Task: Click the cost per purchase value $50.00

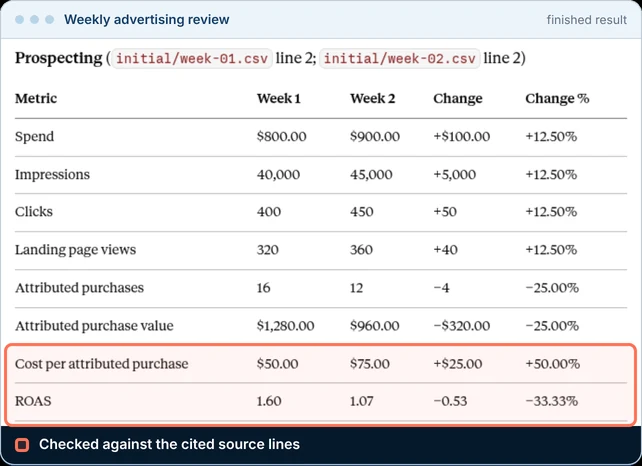Action: [x=277, y=364]
